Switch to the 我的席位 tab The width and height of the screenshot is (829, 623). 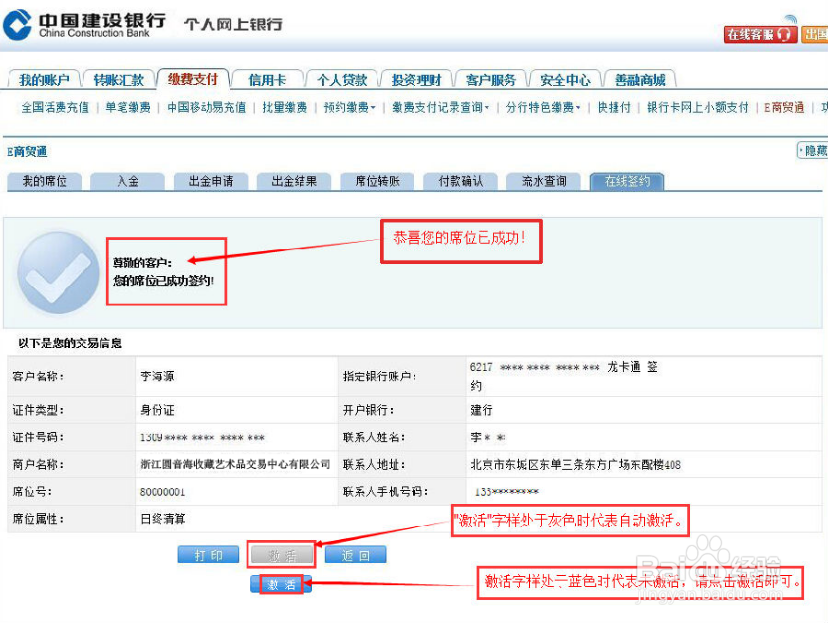coord(44,181)
